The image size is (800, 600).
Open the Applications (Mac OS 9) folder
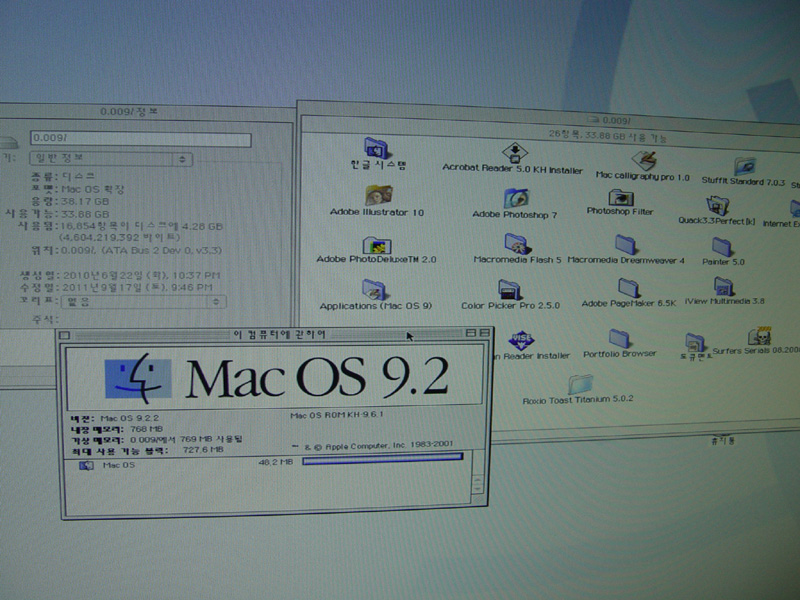(376, 290)
